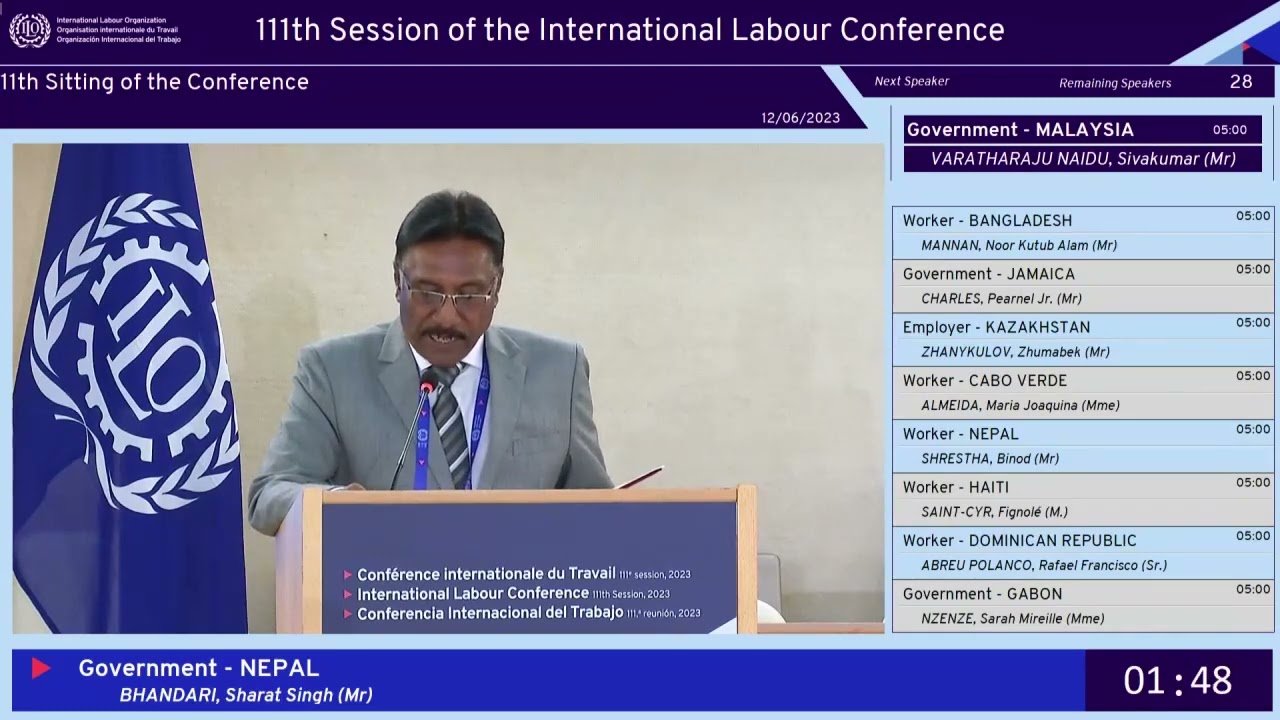Select the Government - MALAYSIA next speaker entry

[1082, 143]
